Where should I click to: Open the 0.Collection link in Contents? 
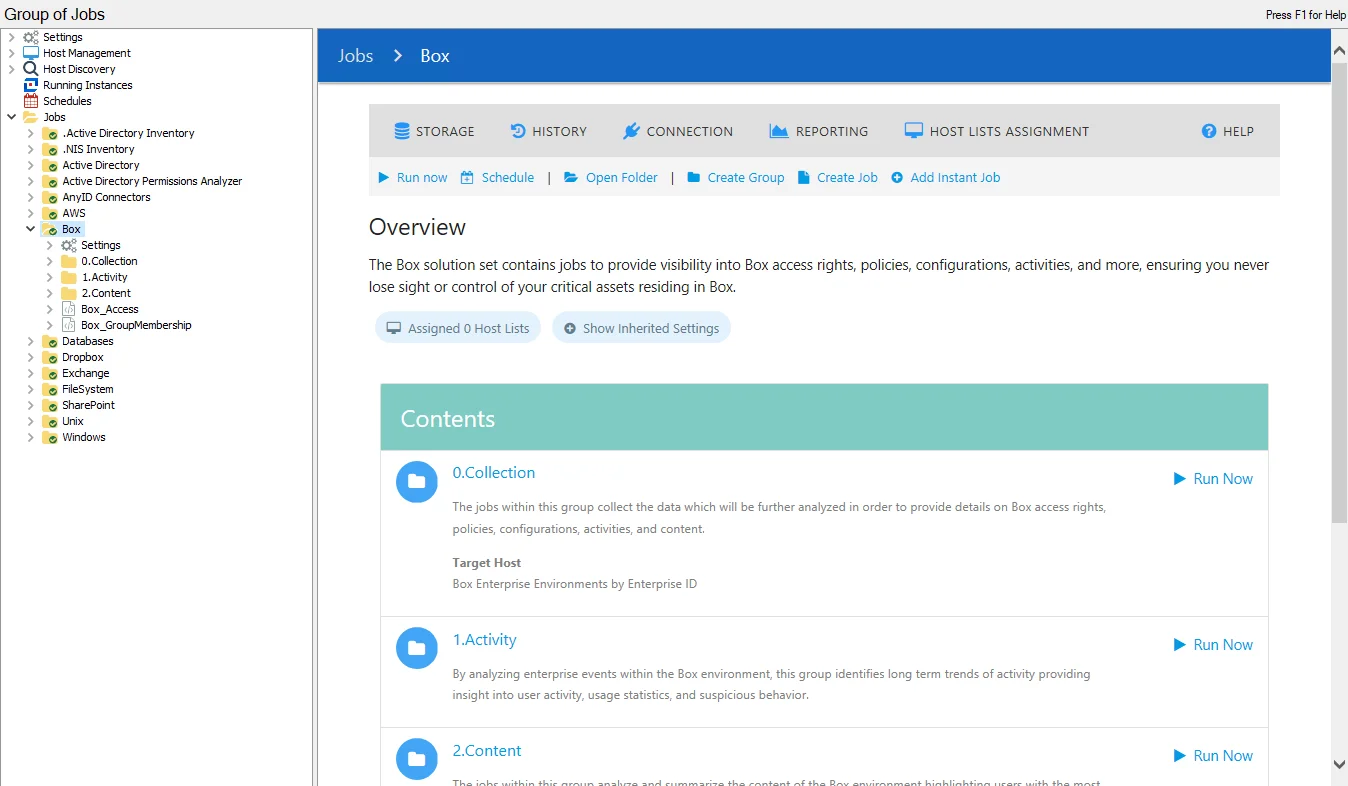click(494, 473)
